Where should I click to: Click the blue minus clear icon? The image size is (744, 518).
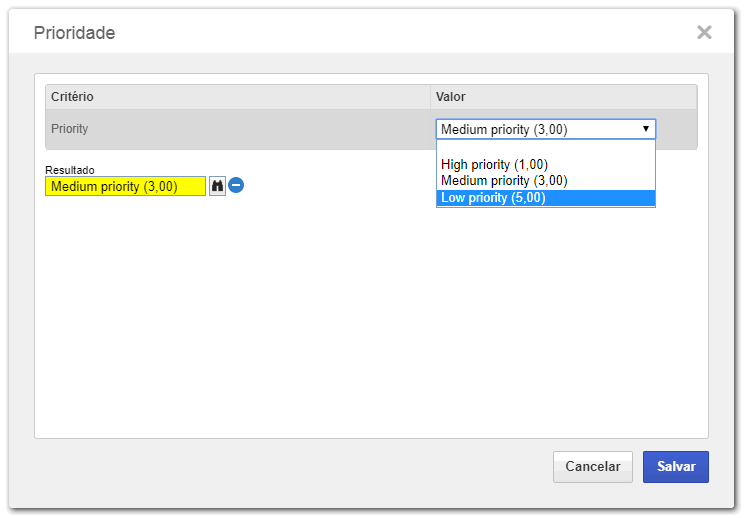[236, 185]
